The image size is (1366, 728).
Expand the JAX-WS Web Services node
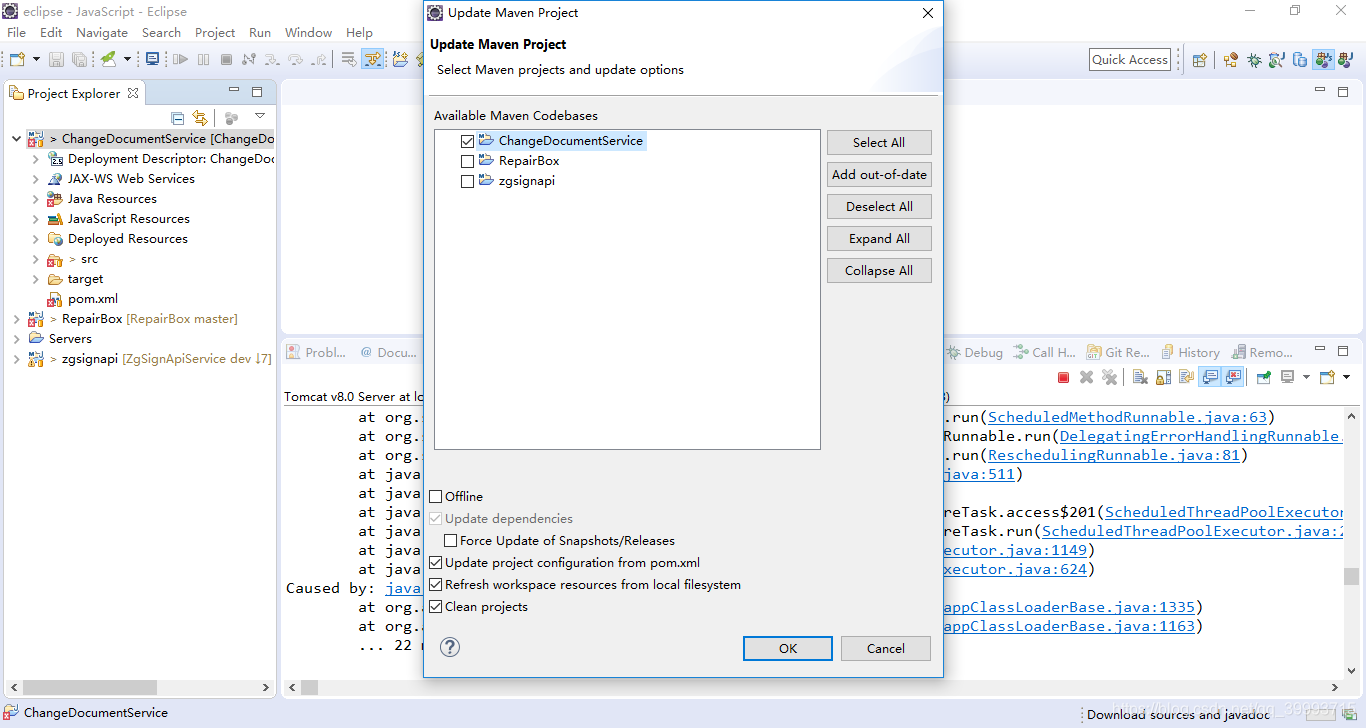pos(36,179)
